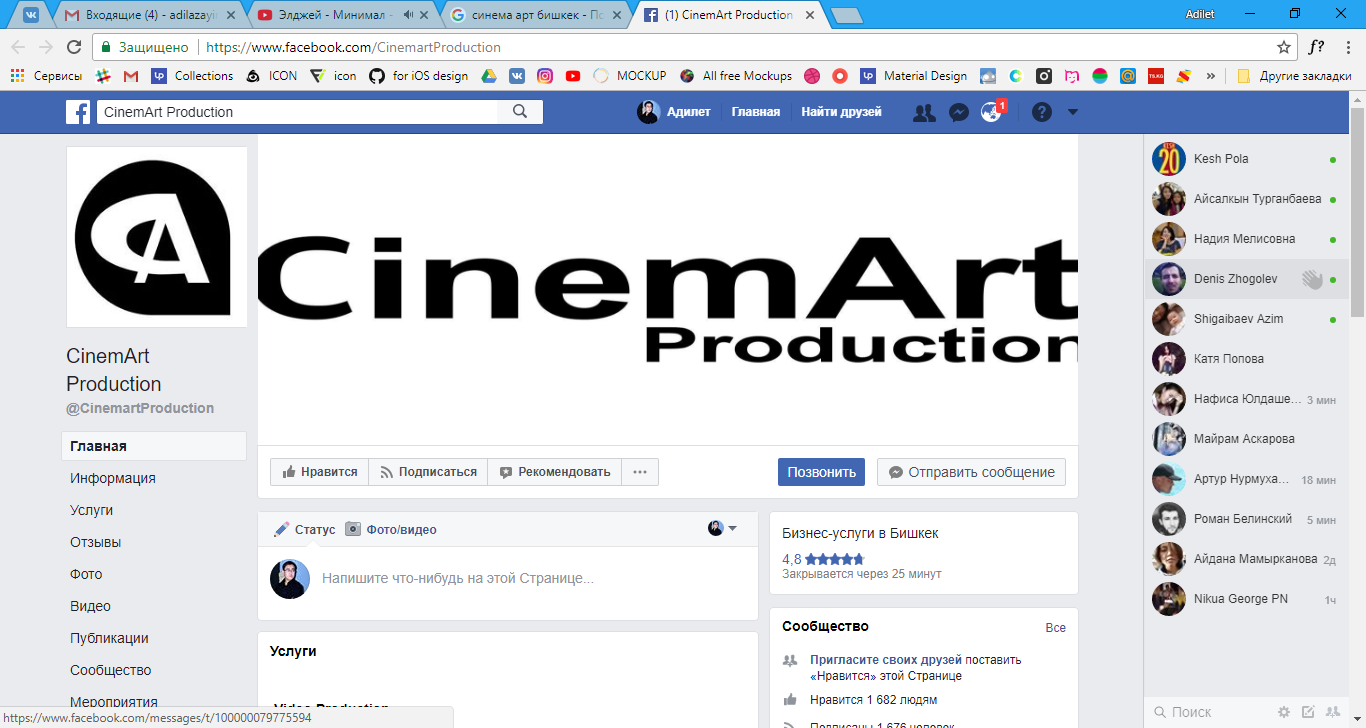Select Информация in page sidebar
This screenshot has height=728, width=1366.
[x=113, y=478]
